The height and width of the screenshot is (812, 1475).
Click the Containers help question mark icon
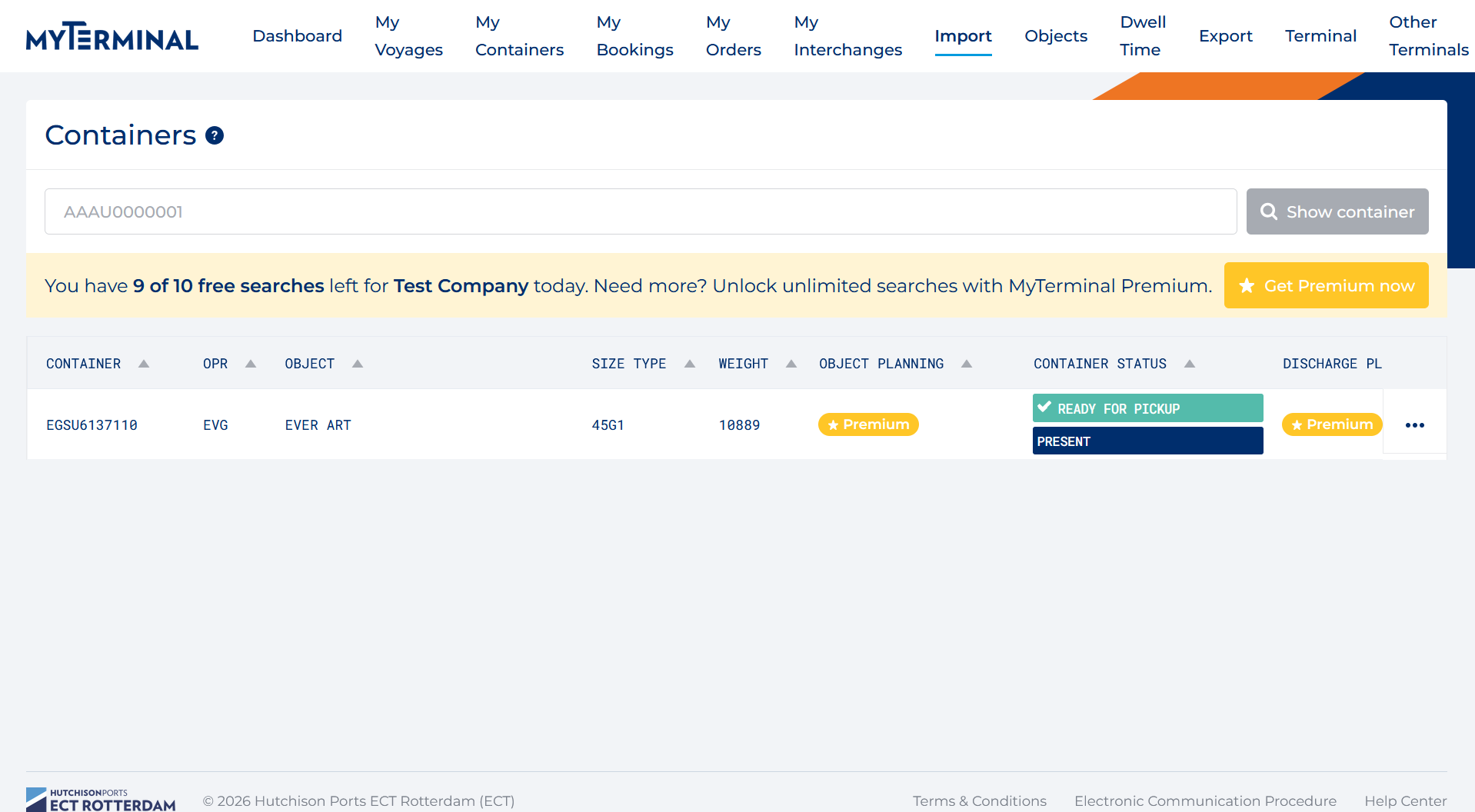pos(215,136)
